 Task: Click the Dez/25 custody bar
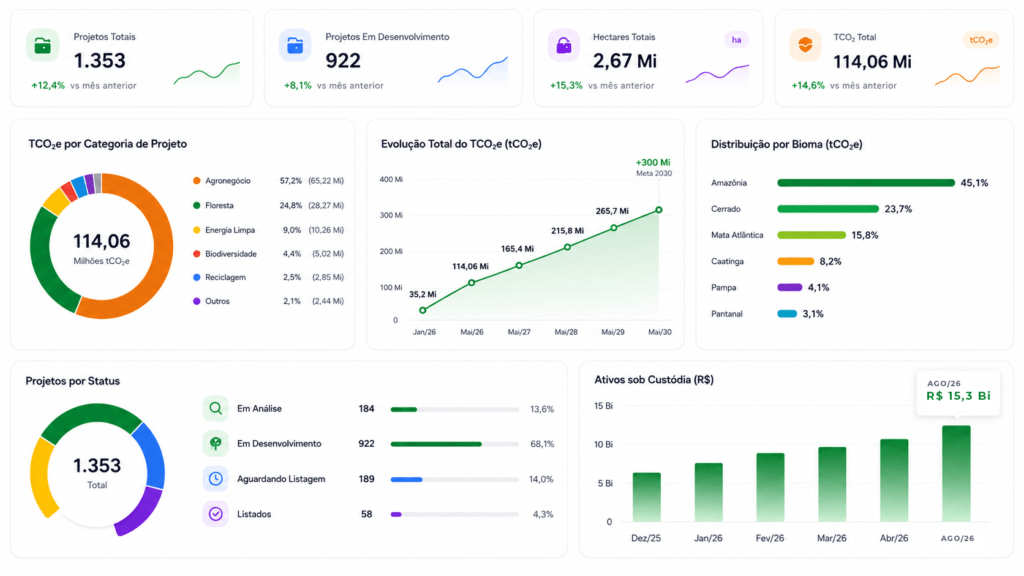tap(647, 497)
